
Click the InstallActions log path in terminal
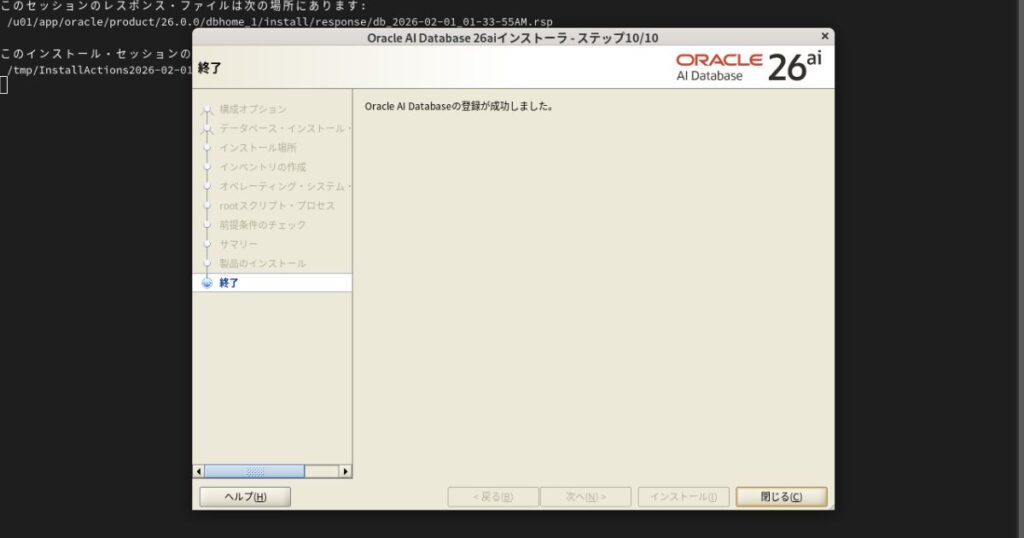tap(99, 70)
